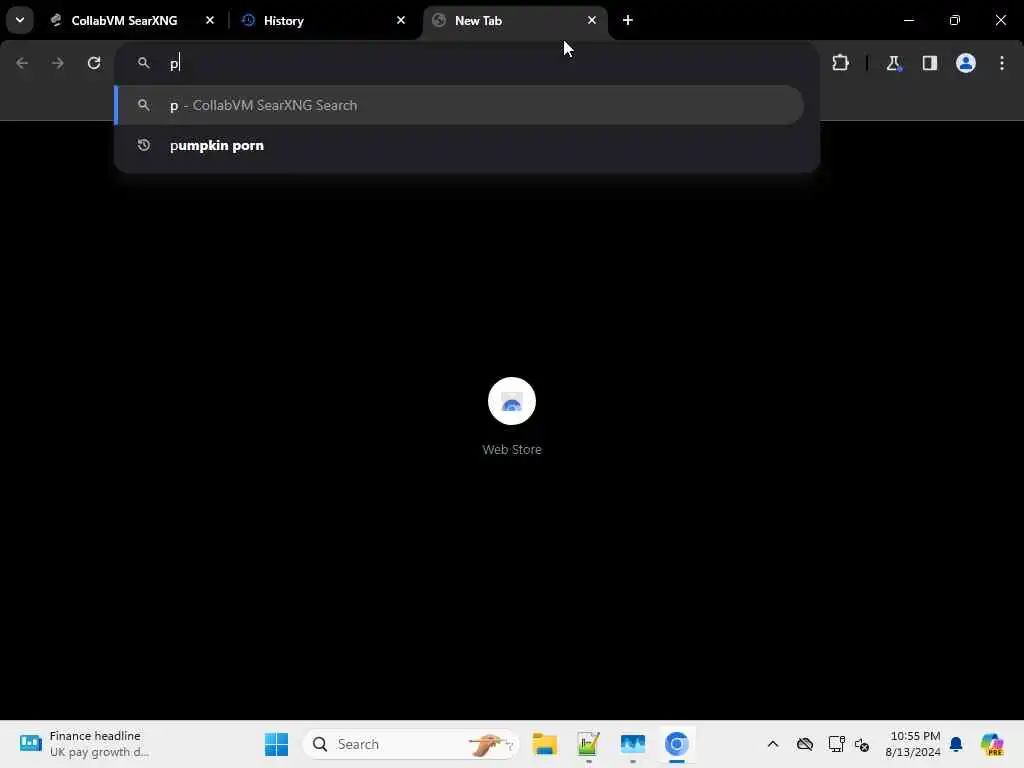Open the Windows Start menu
The image size is (1024, 768).
click(x=276, y=744)
